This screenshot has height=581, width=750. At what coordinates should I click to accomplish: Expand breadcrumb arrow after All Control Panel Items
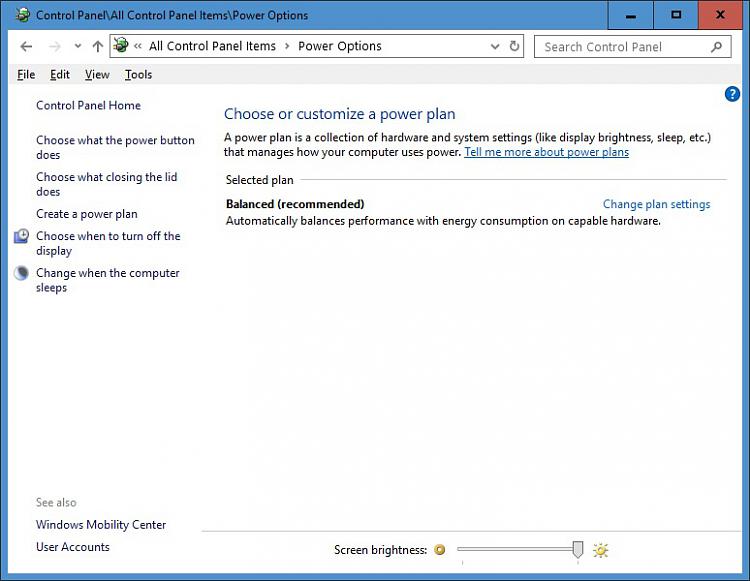(287, 46)
